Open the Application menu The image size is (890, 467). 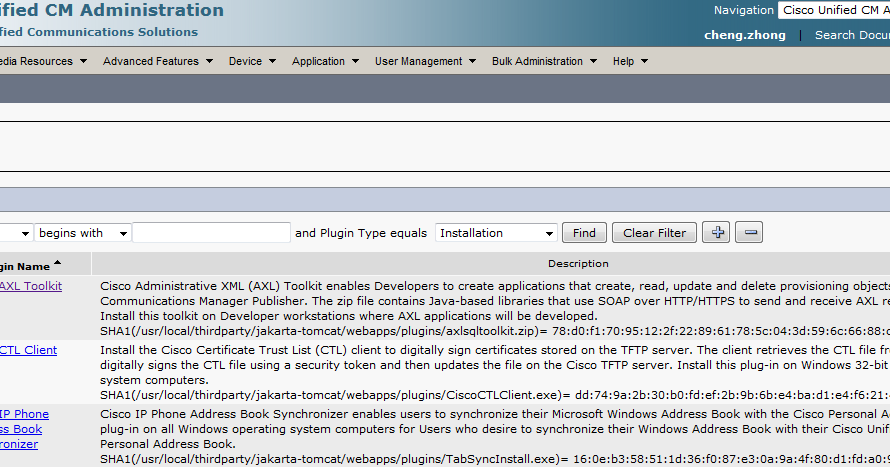coord(325,61)
